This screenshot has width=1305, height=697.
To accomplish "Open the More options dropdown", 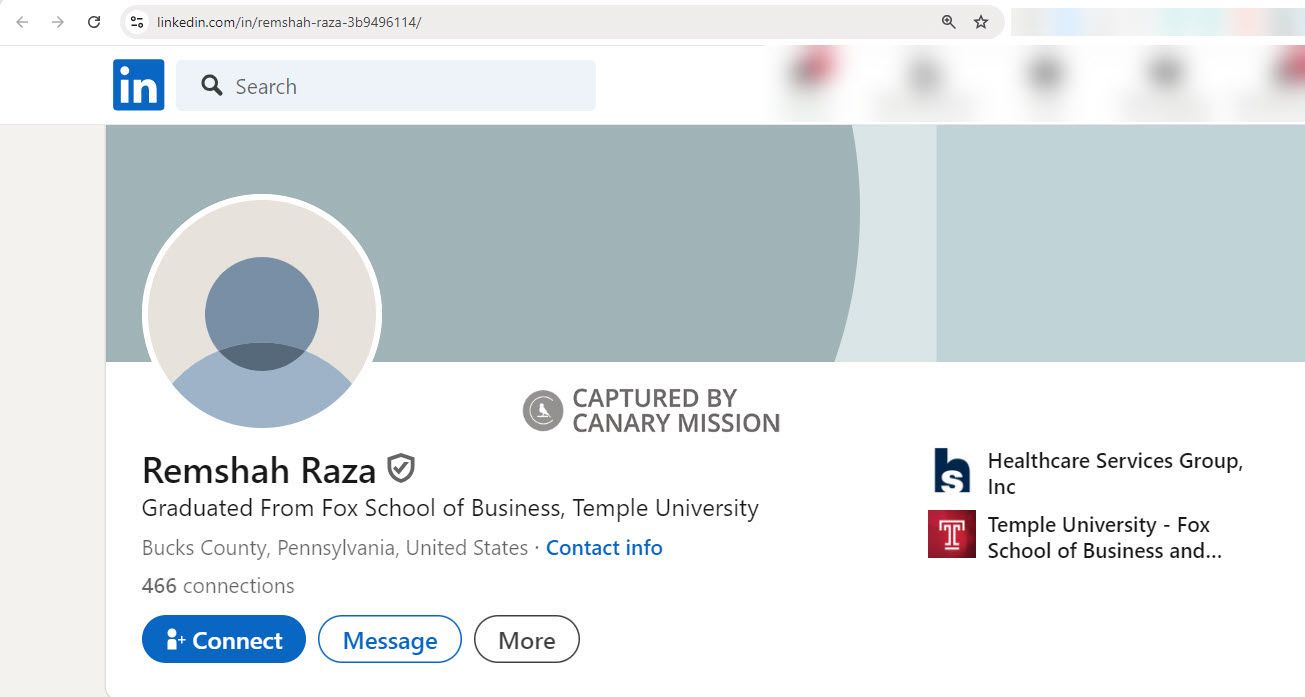I will click(526, 639).
